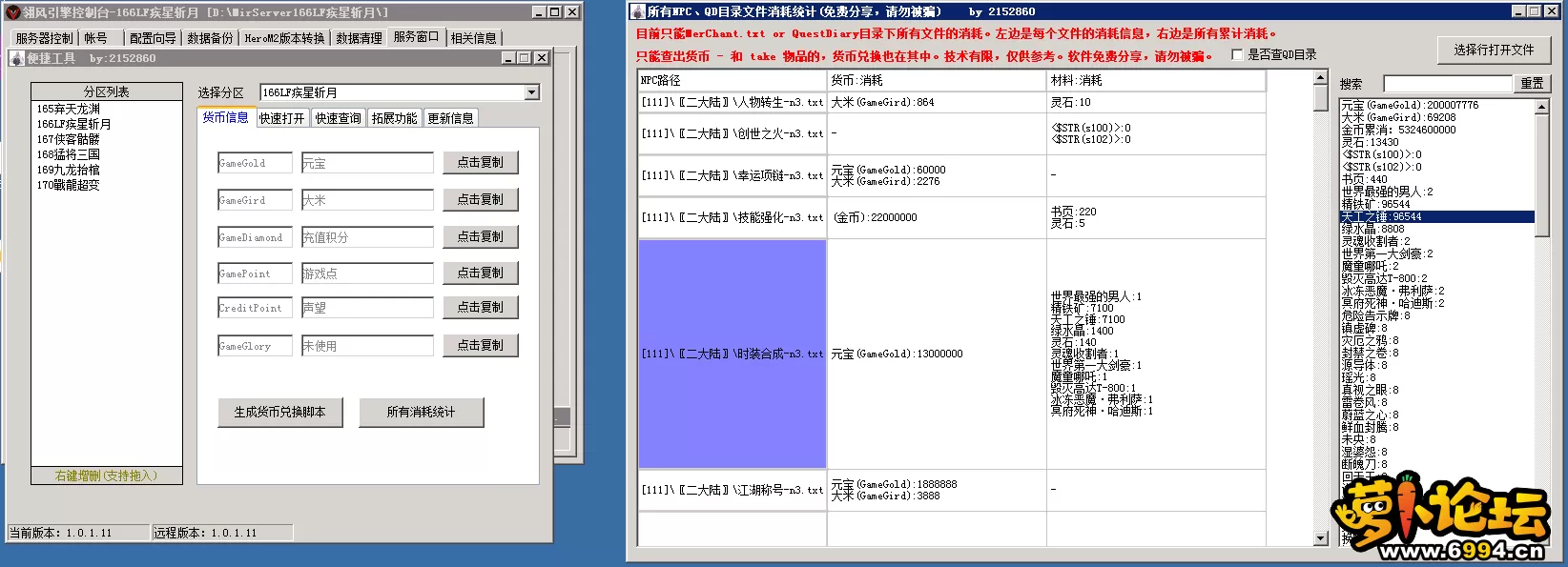The image size is (1568, 567).
Task: Copy the GameGold 元宝 entry
Action: tap(481, 163)
